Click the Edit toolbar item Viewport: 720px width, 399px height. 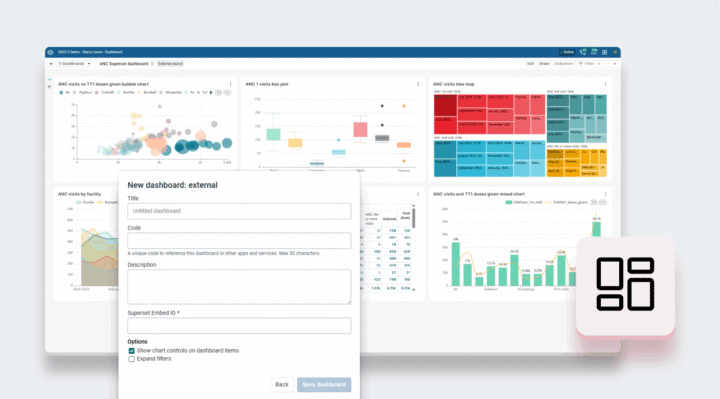pyautogui.click(x=530, y=64)
